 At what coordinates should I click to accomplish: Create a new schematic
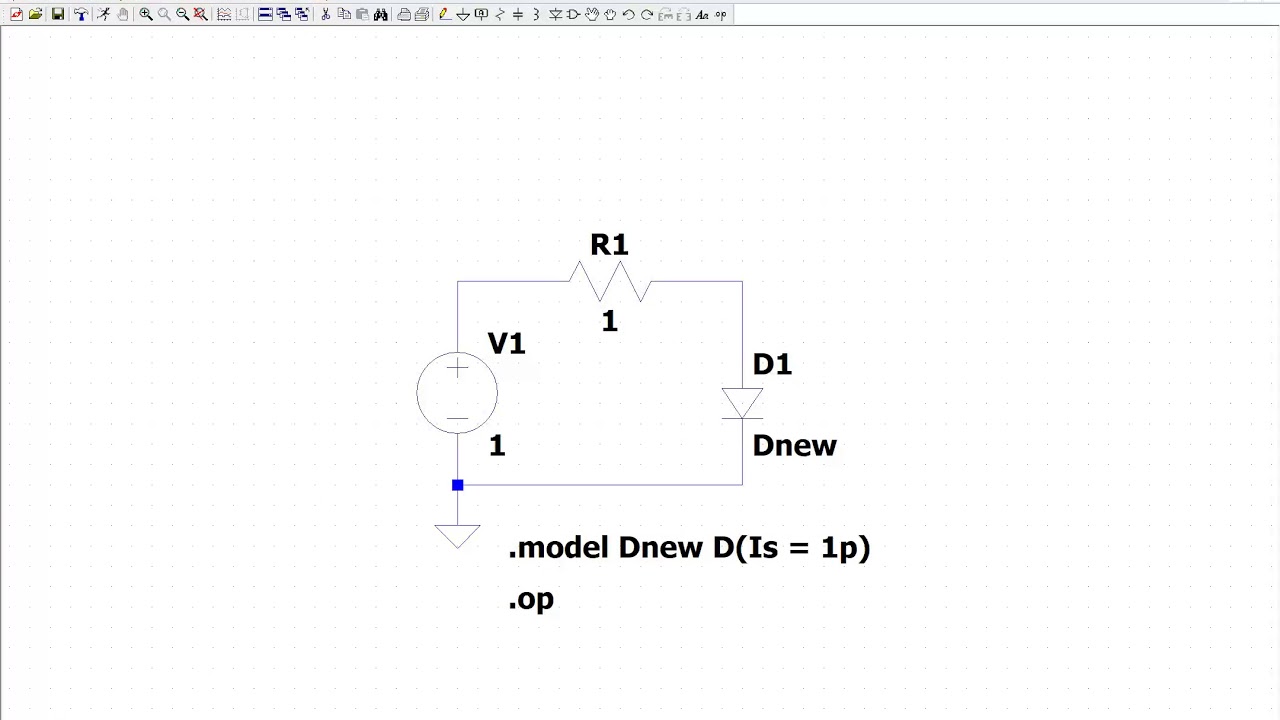(16, 14)
